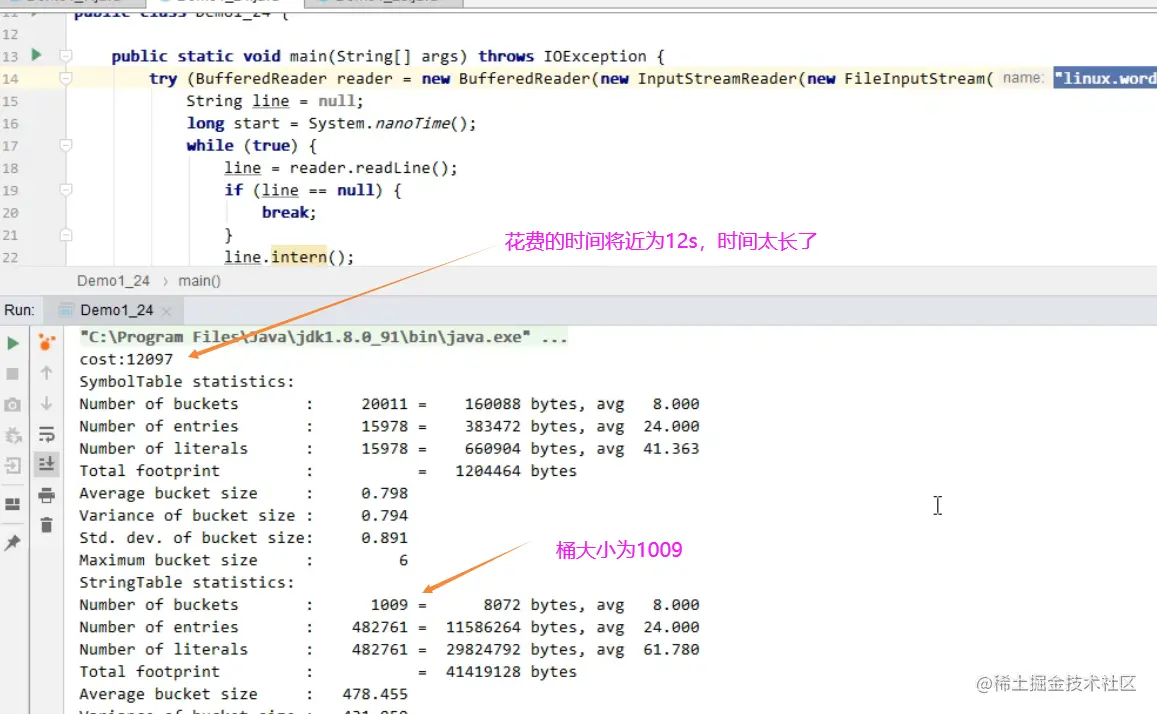Click fold end marker on line 21

pyautogui.click(x=66, y=235)
